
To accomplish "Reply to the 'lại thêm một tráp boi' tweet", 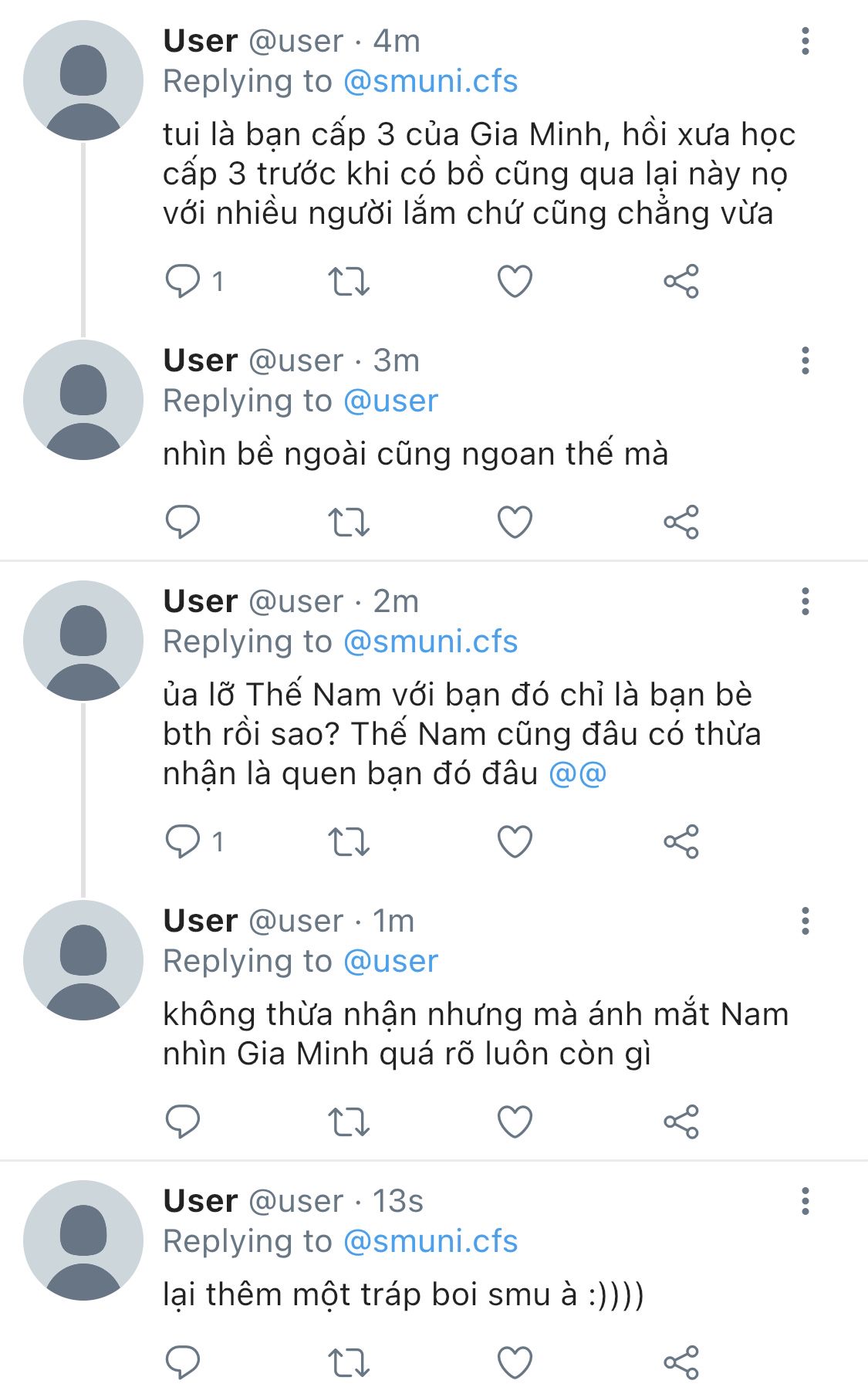I will pos(183,1362).
